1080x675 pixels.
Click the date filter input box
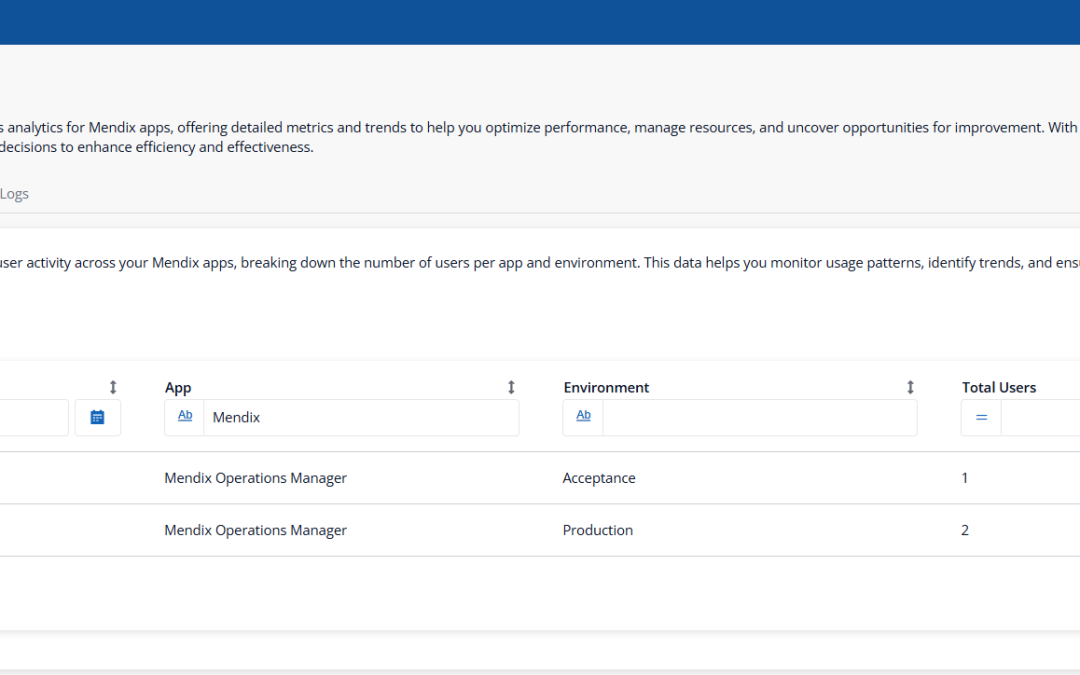pos(33,417)
